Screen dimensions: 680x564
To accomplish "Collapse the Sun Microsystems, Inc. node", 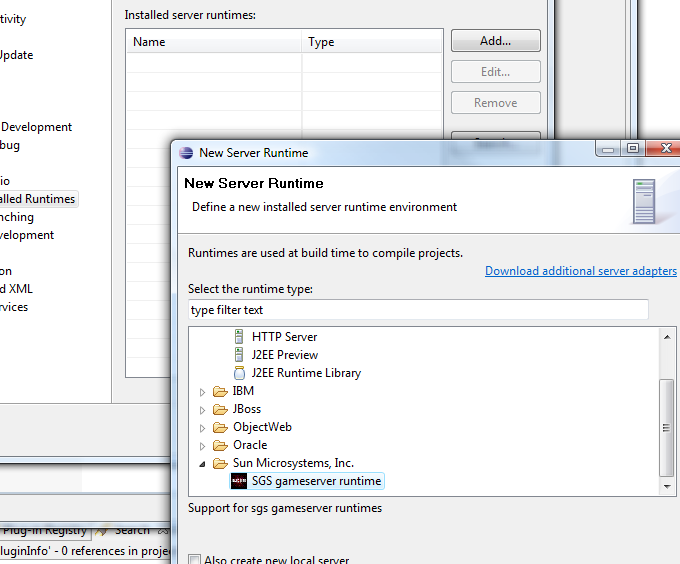I will click(203, 464).
